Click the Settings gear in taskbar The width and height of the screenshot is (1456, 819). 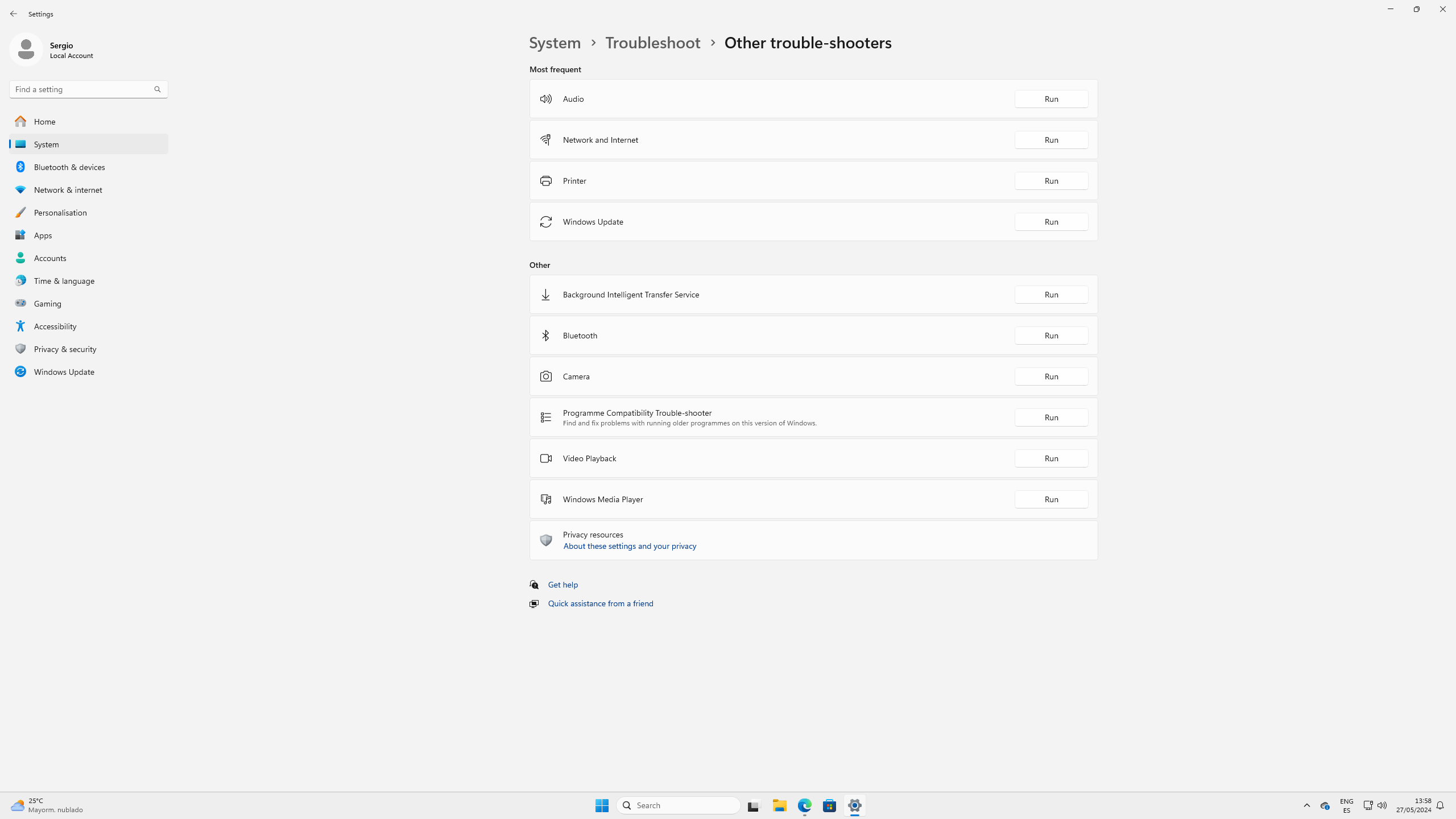(854, 805)
